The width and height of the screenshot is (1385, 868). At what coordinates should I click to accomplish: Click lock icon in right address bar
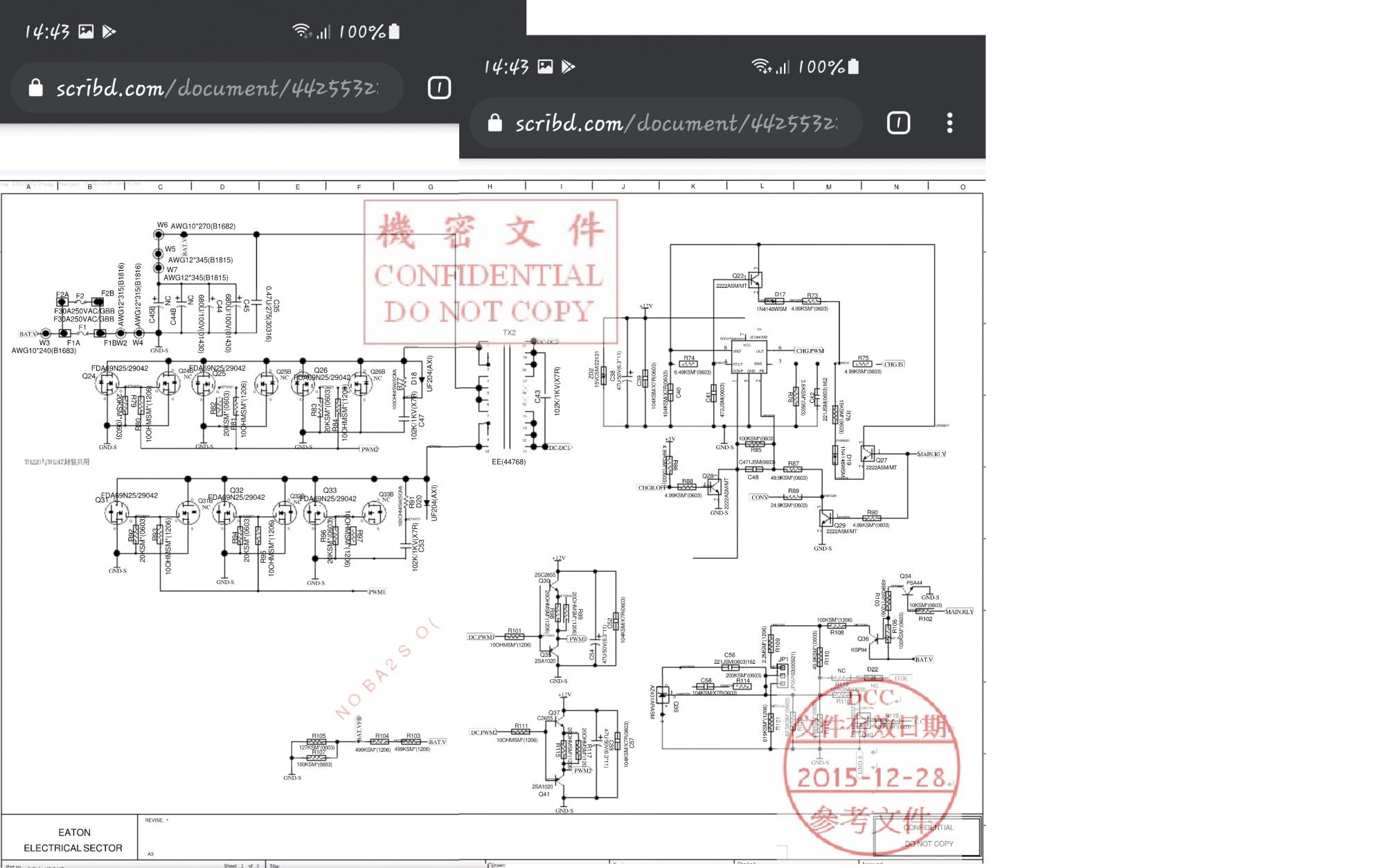494,123
